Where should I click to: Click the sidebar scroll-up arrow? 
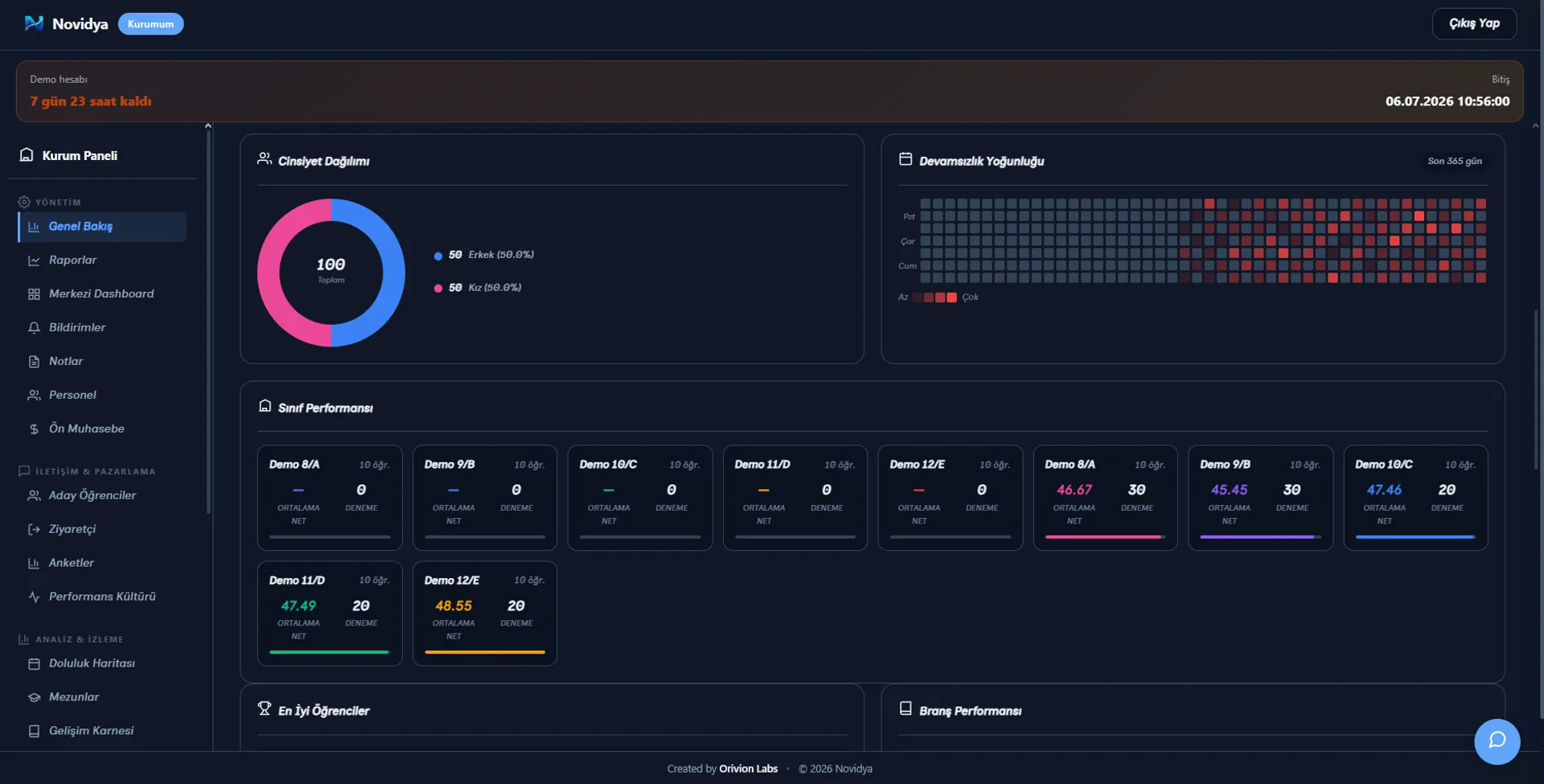(x=208, y=126)
